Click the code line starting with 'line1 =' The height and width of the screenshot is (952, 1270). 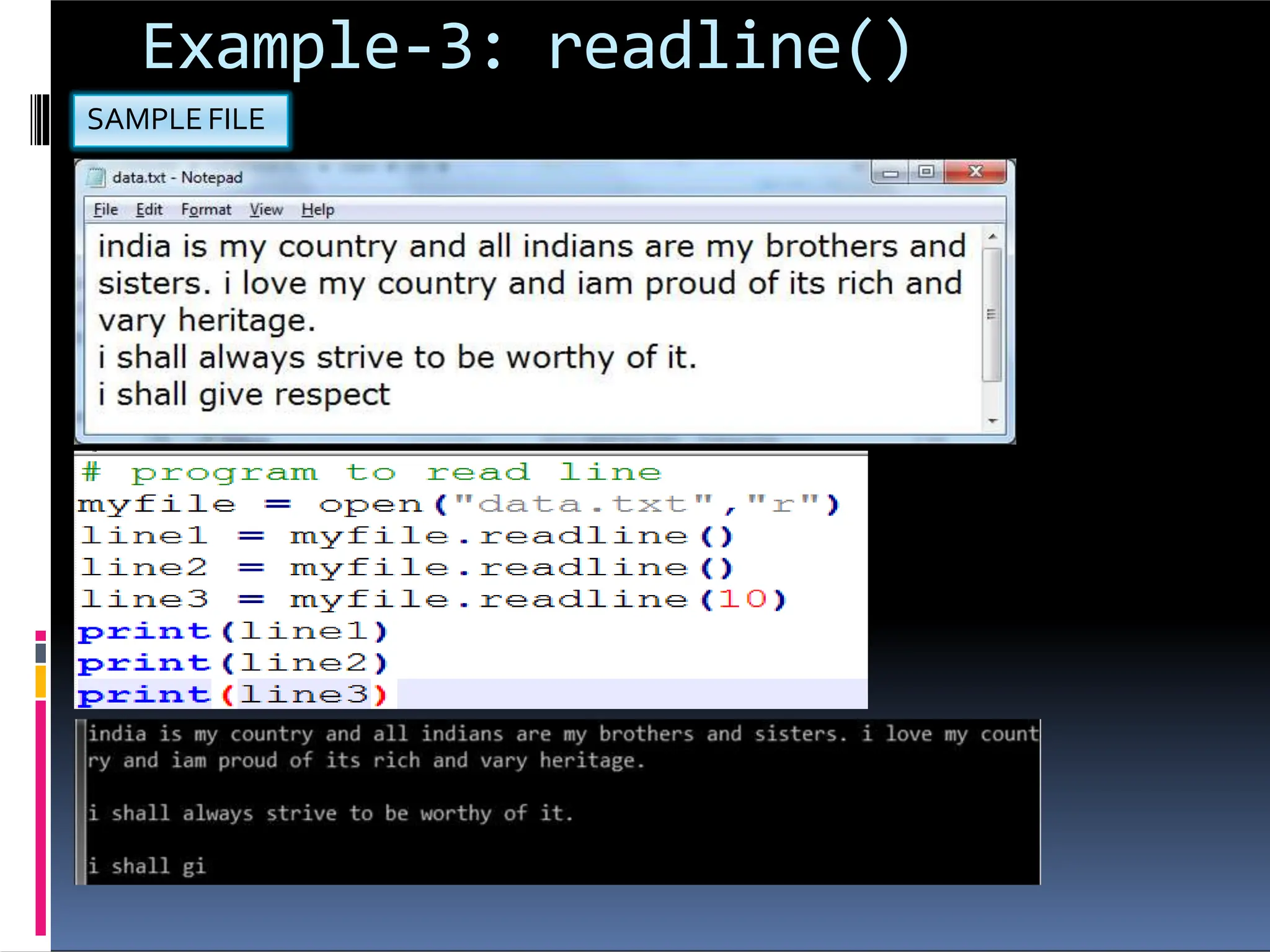(407, 536)
